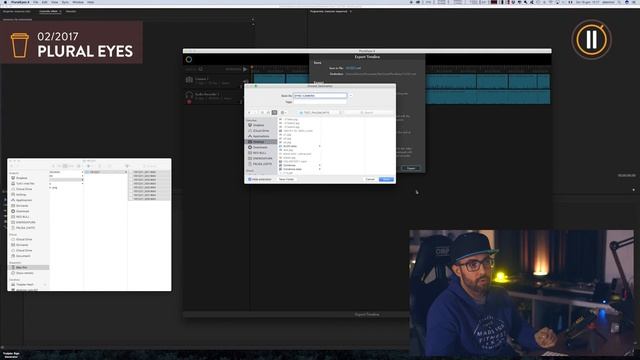The width and height of the screenshot is (640, 360).
Task: Open the Apple menu
Action: tap(5, 2)
